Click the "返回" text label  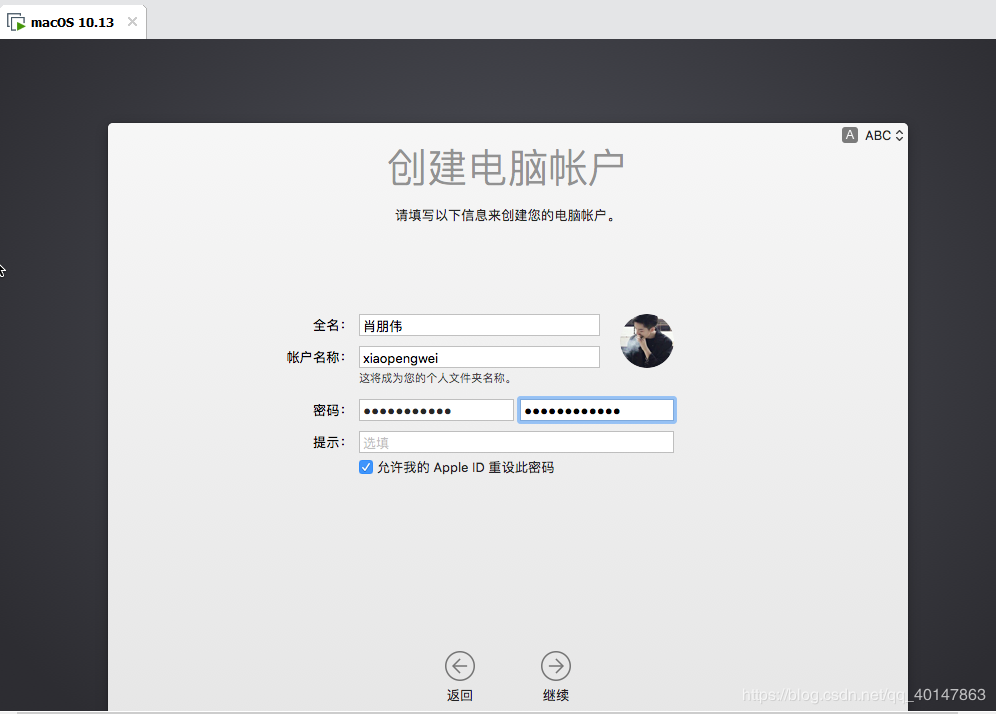click(x=460, y=695)
